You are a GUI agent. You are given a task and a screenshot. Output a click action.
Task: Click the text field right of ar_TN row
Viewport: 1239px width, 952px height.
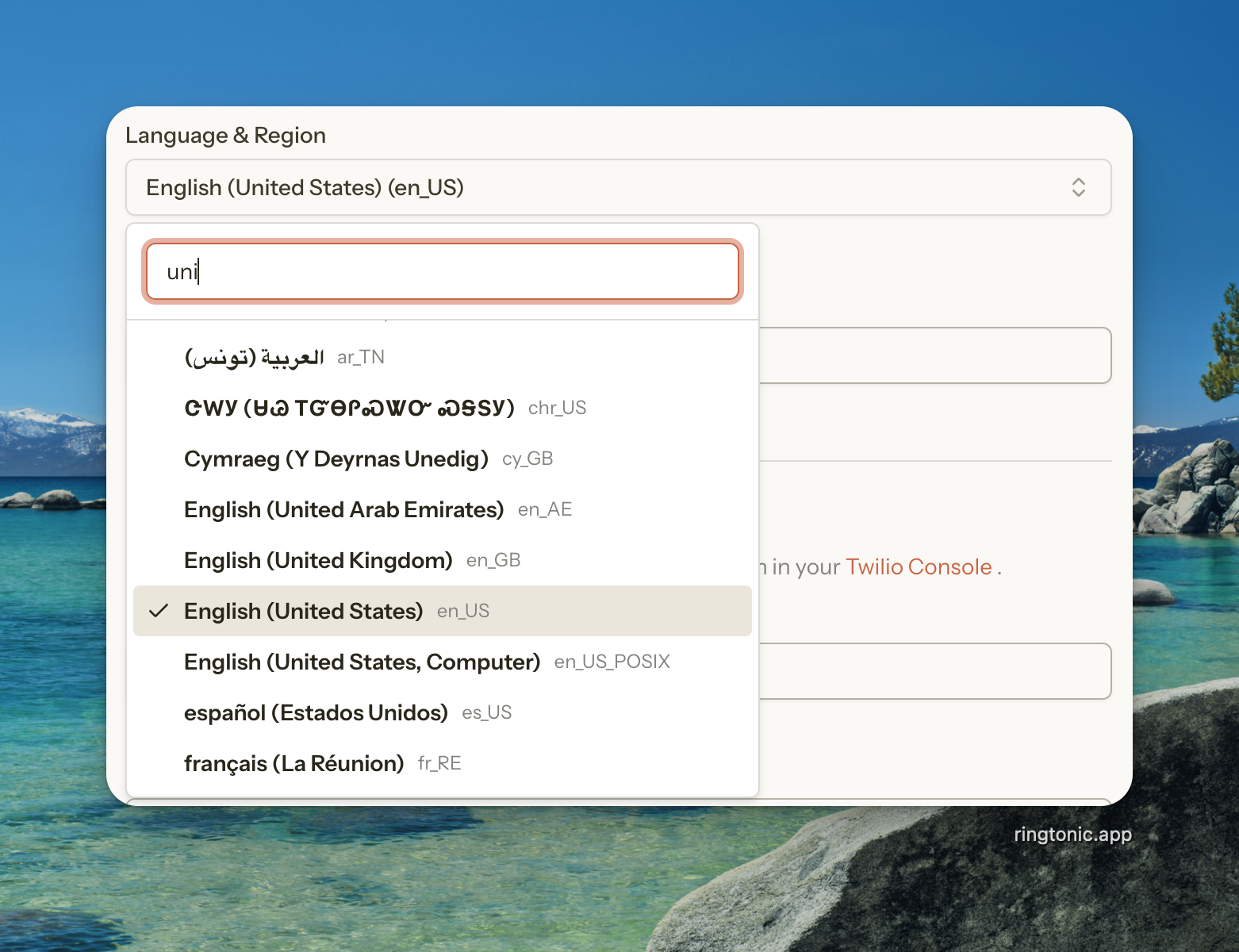coord(934,355)
